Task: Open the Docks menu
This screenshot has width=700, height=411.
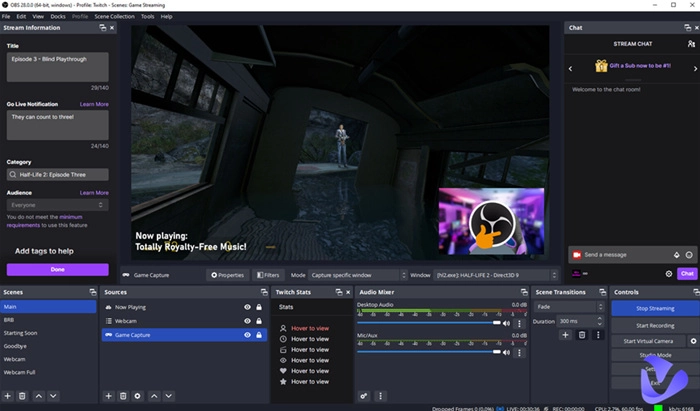Action: [58, 17]
